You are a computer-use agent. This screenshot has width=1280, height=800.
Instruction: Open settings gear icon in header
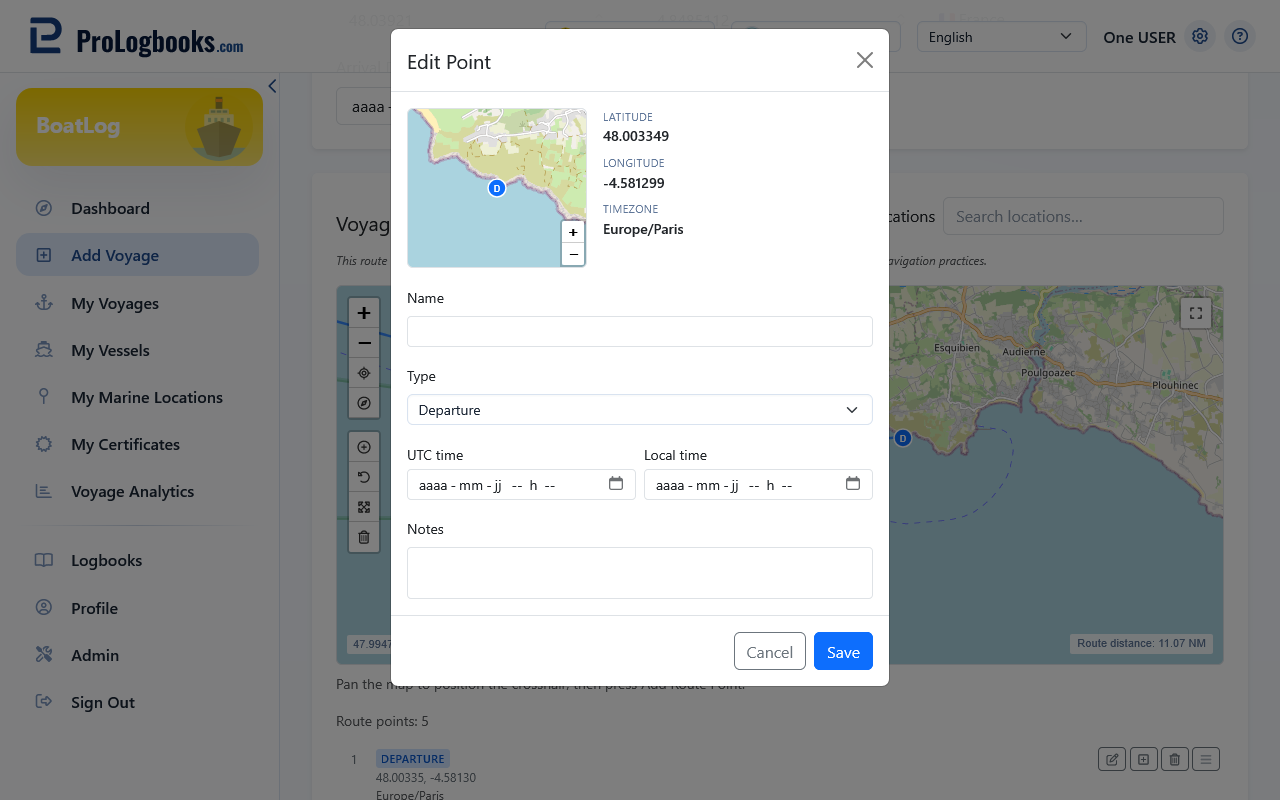coord(1200,37)
